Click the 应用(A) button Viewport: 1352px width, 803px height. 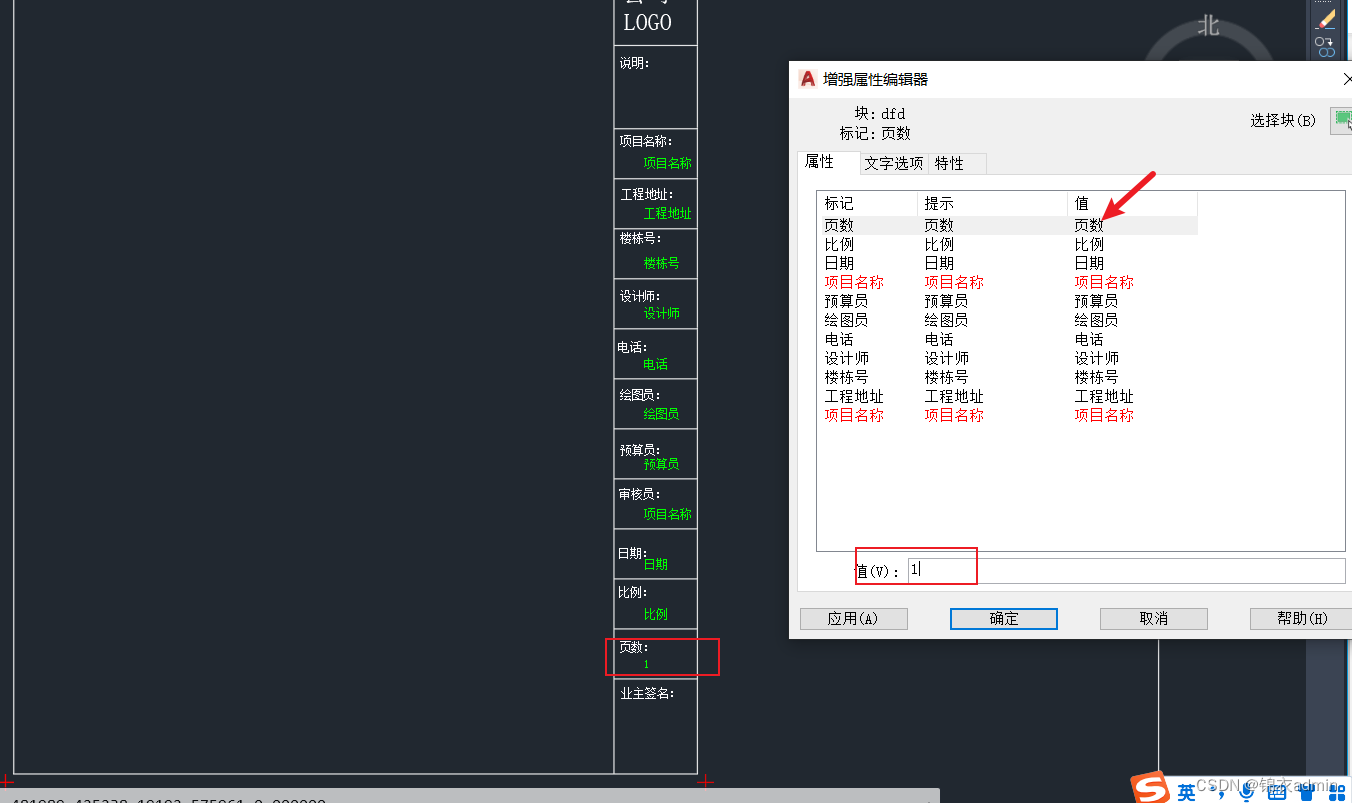coord(853,619)
